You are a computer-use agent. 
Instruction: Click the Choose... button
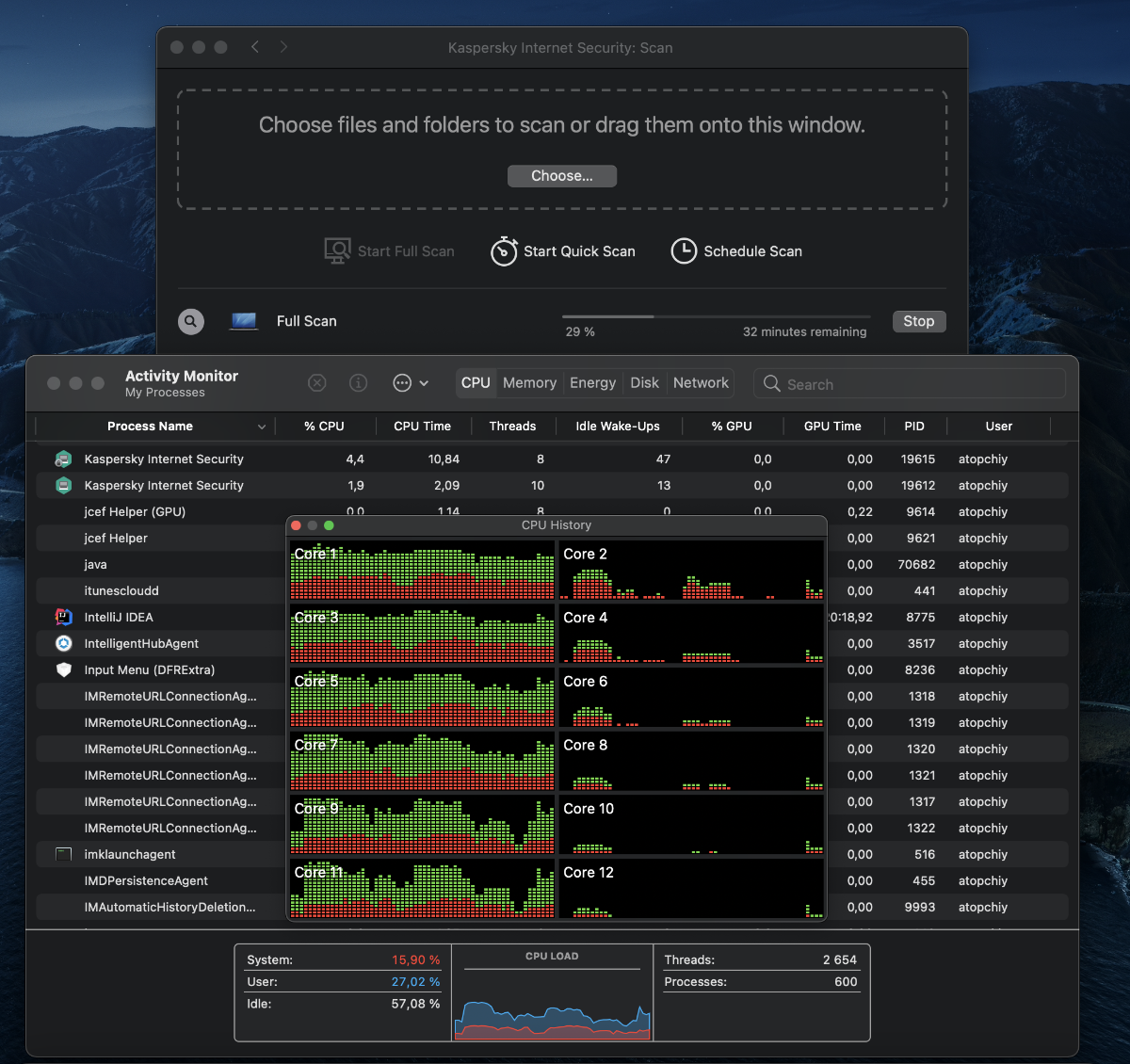[x=562, y=176]
